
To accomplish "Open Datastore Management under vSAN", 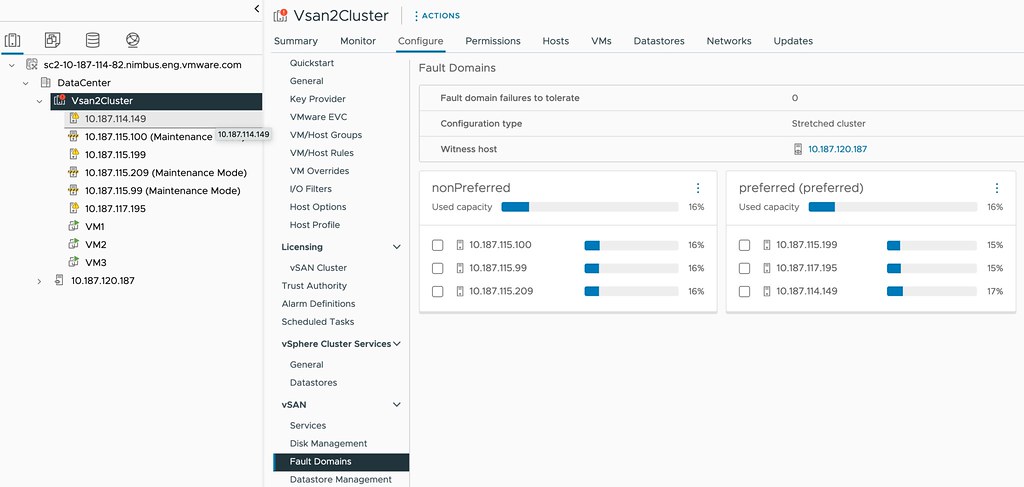I will pyautogui.click(x=341, y=479).
